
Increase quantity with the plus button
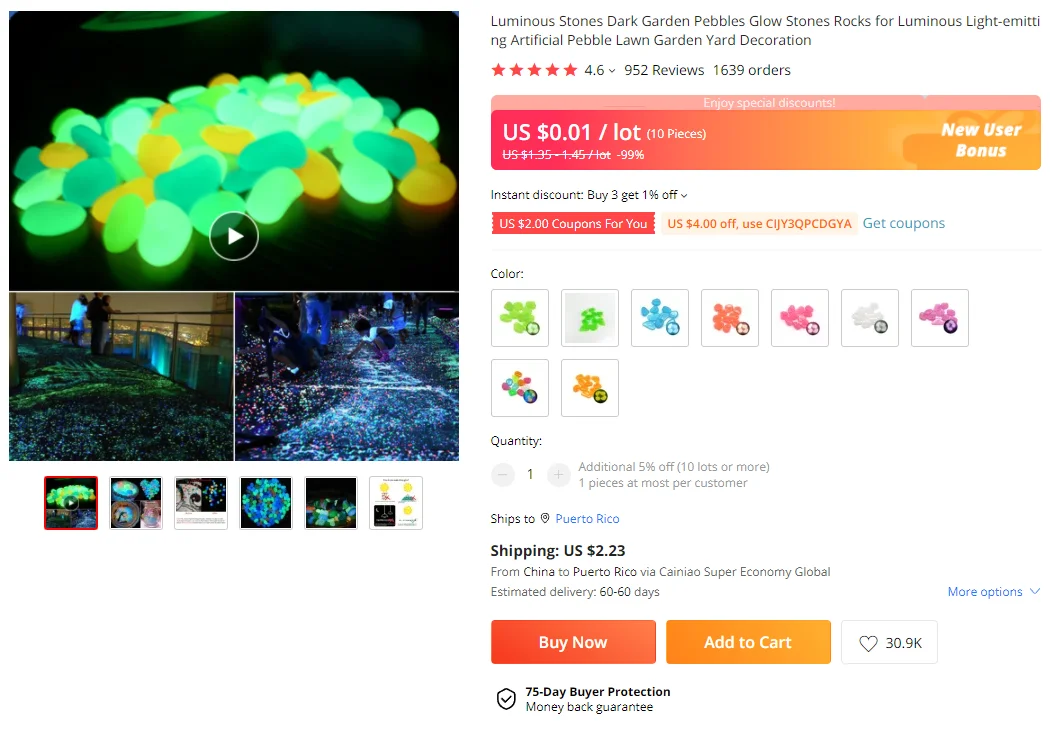click(x=558, y=475)
